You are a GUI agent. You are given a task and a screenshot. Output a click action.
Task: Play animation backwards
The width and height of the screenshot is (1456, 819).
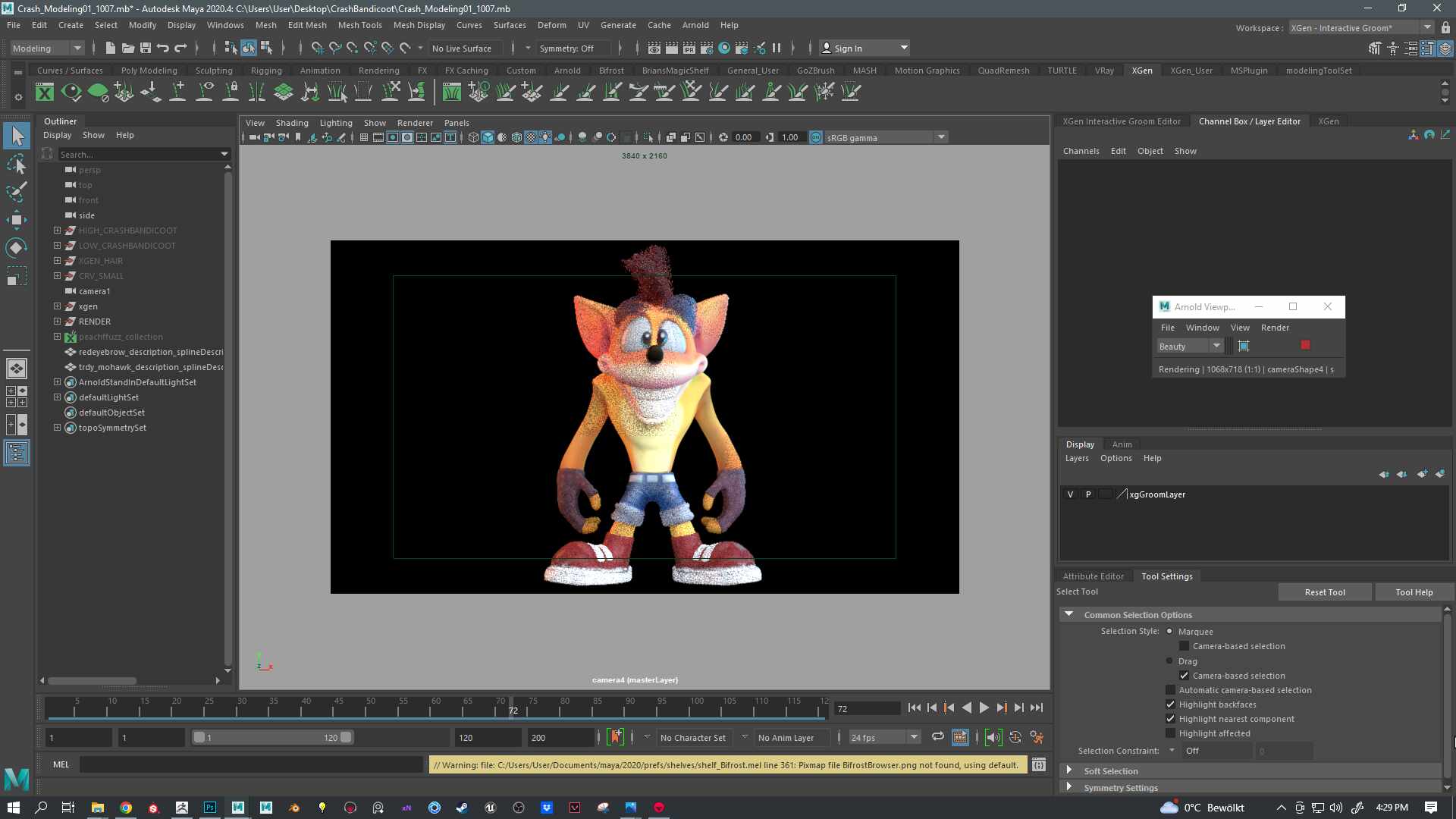tap(966, 708)
